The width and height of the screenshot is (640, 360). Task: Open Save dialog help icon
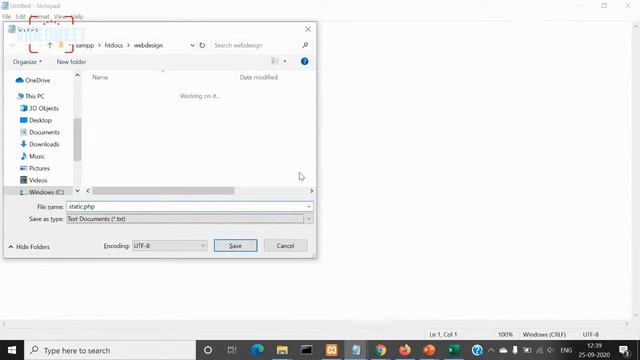coord(304,61)
